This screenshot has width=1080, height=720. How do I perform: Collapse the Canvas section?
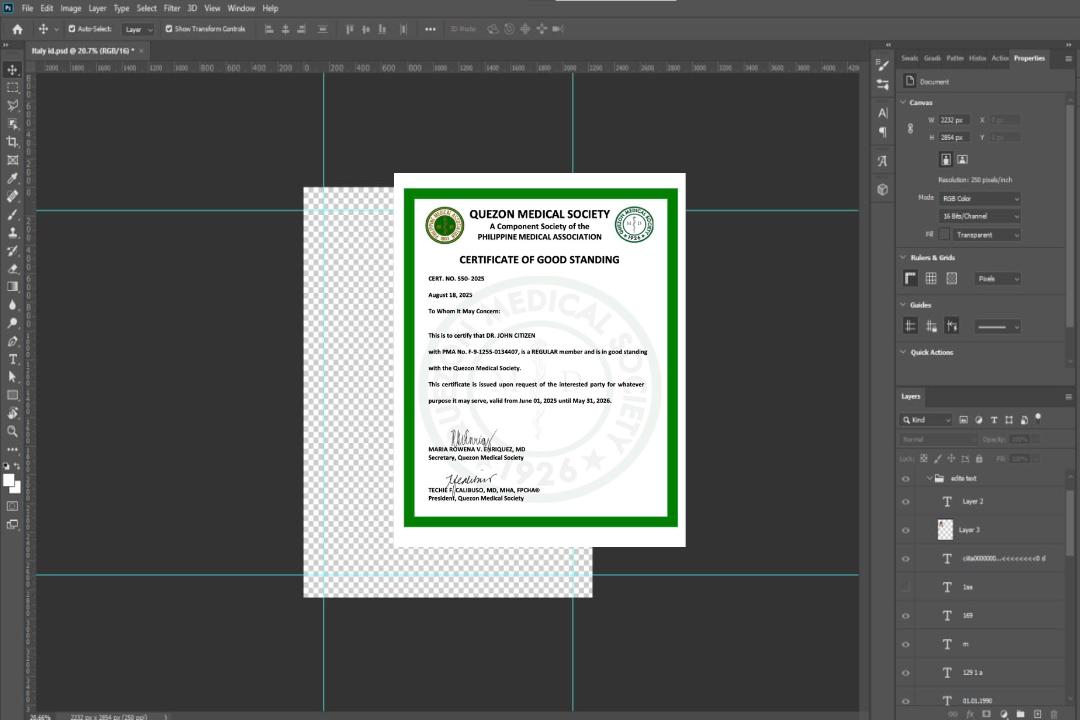click(x=904, y=103)
